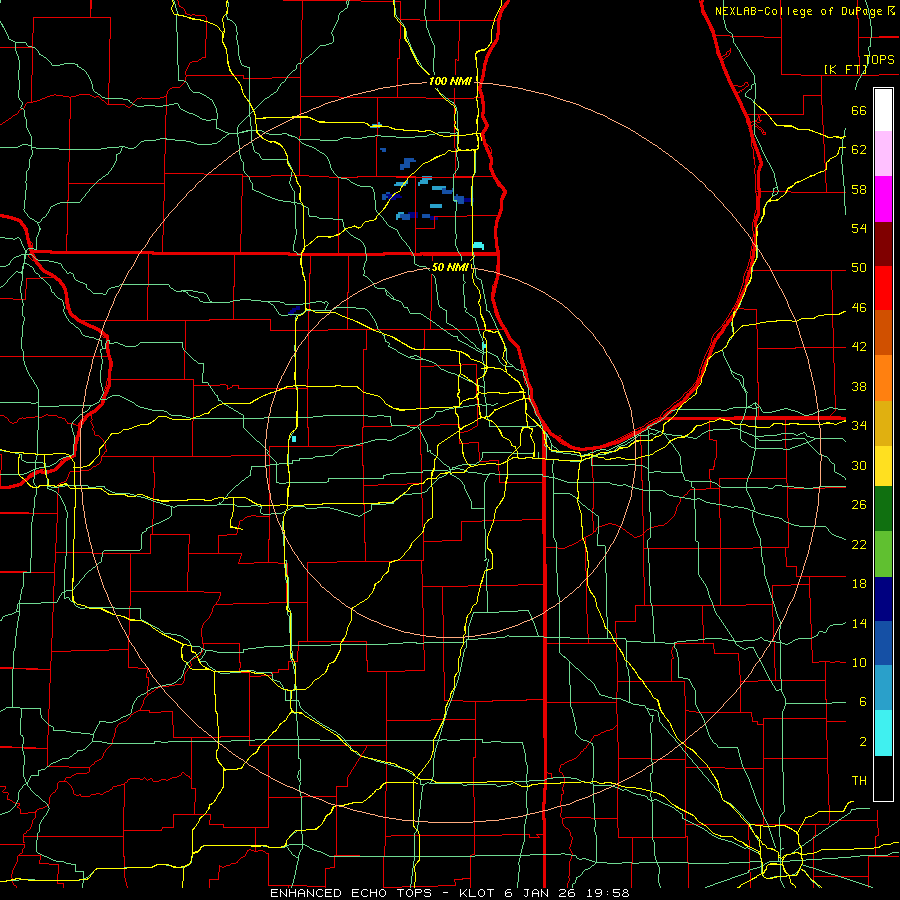The image size is (900, 900).
Task: Click the 14 value on the legend scale
Action: pos(859,623)
